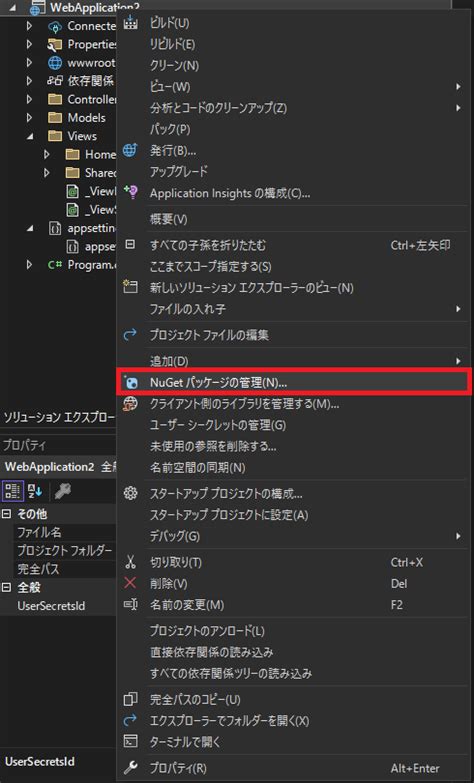
Task: Click the Application Insights lightbulb icon
Action: 131,192
